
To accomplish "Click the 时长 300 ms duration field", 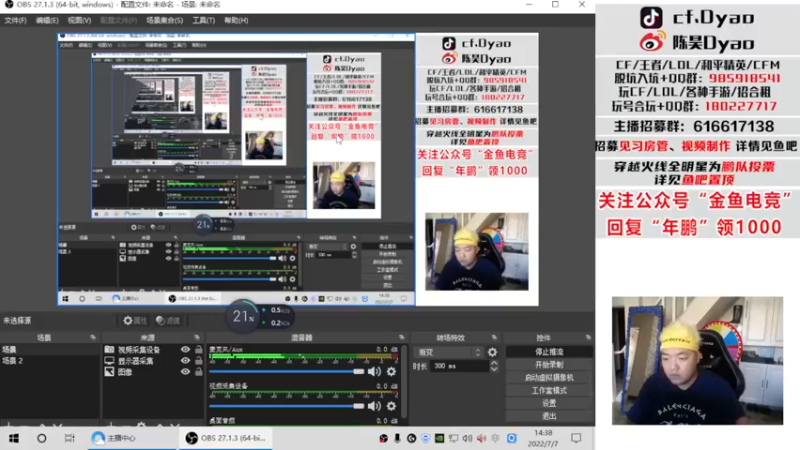I will coord(458,366).
